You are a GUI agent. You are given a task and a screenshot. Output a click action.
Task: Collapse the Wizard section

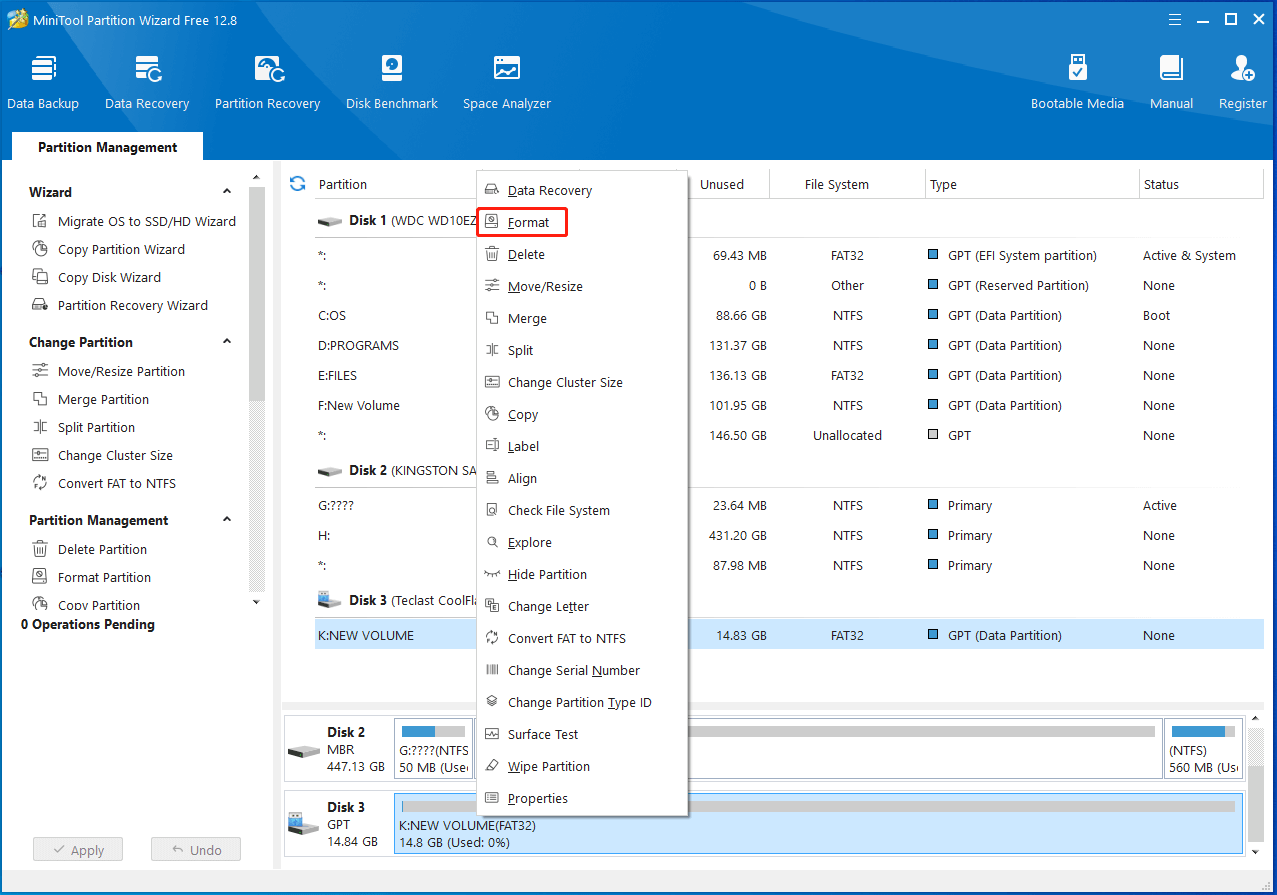pos(227,192)
